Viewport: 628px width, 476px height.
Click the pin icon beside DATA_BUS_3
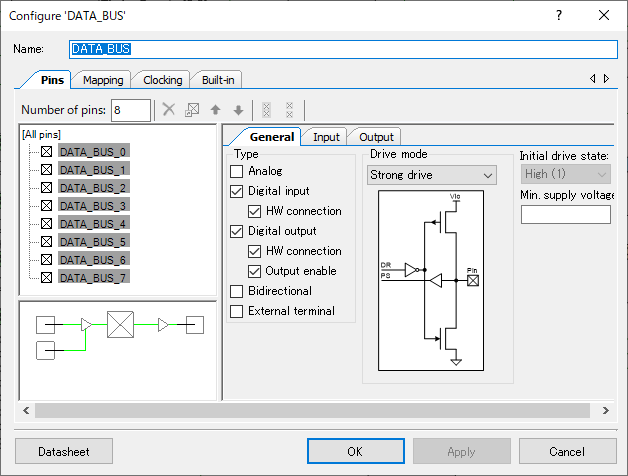pos(46,206)
